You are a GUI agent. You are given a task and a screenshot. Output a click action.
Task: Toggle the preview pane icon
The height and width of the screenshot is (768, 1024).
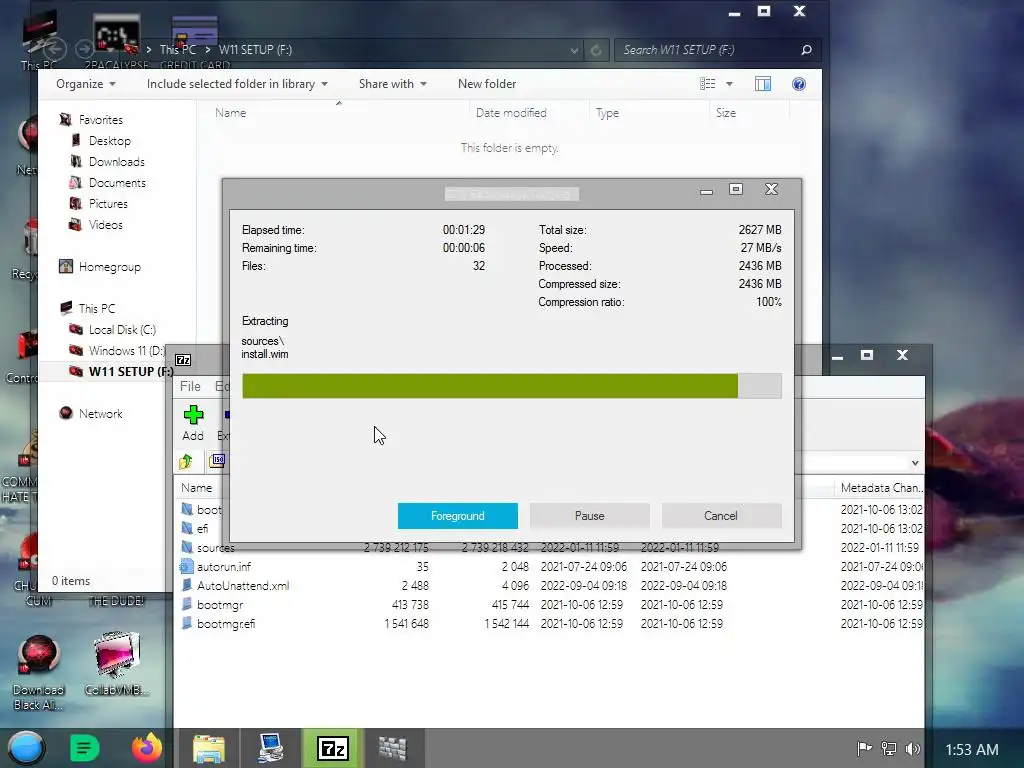click(763, 84)
